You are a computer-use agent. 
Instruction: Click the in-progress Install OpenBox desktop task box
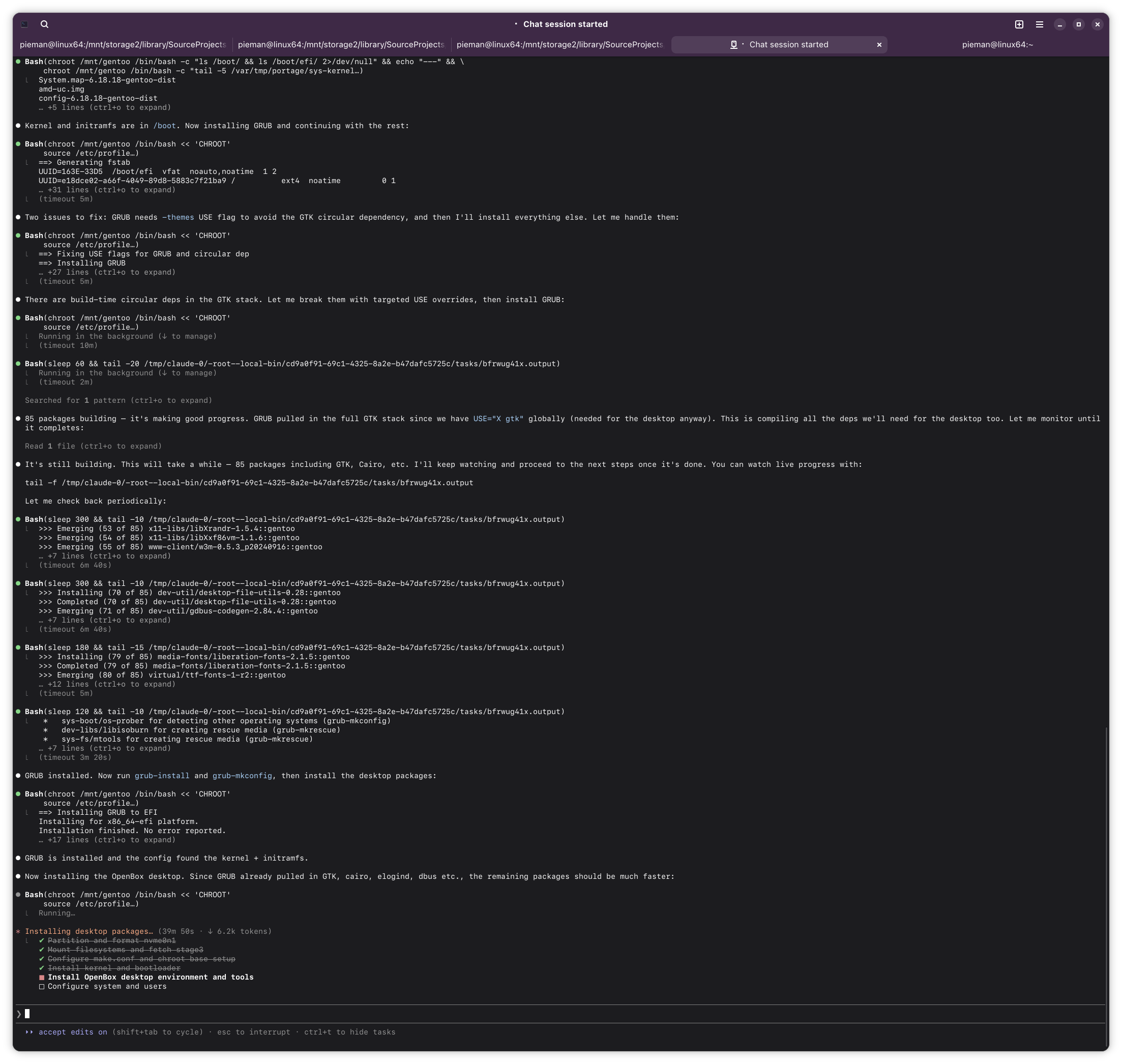pyautogui.click(x=41, y=977)
